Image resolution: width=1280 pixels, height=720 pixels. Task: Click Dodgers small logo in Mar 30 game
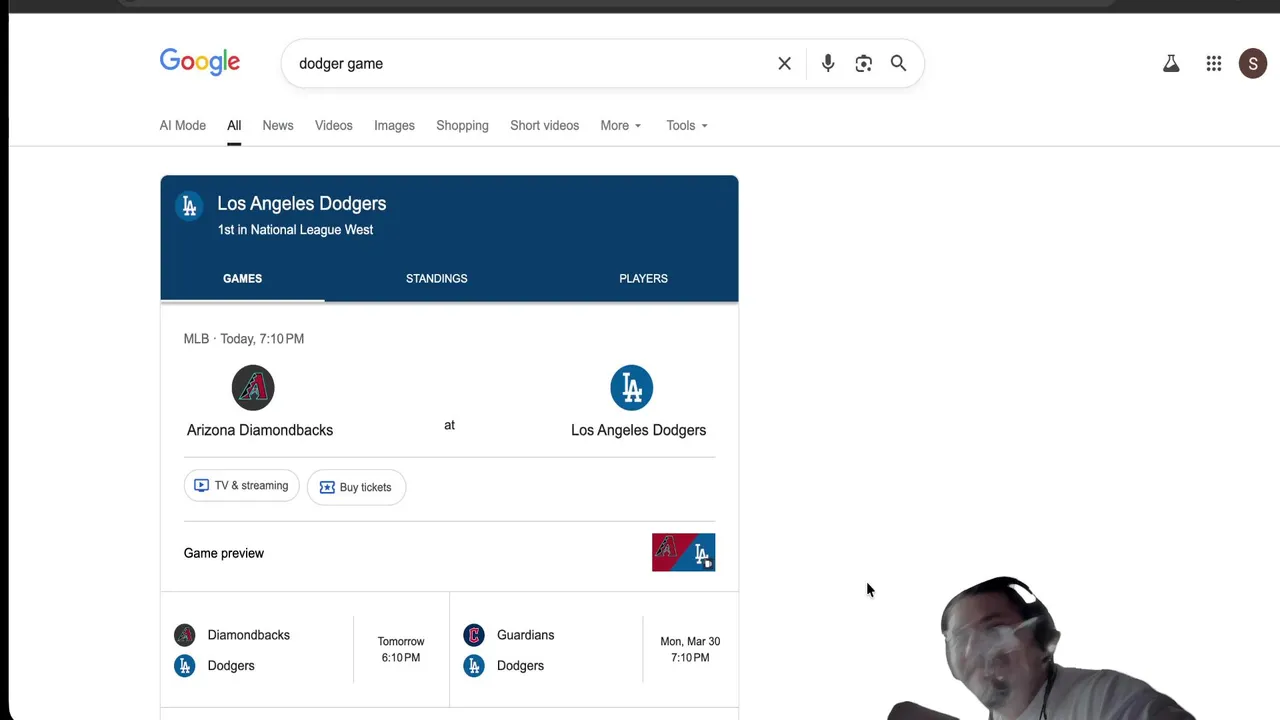click(474, 666)
